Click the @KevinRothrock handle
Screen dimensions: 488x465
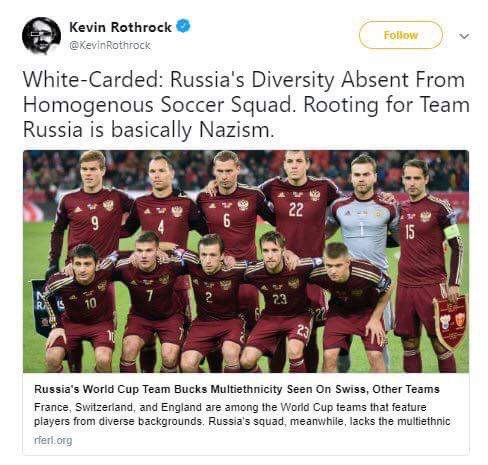click(110, 45)
